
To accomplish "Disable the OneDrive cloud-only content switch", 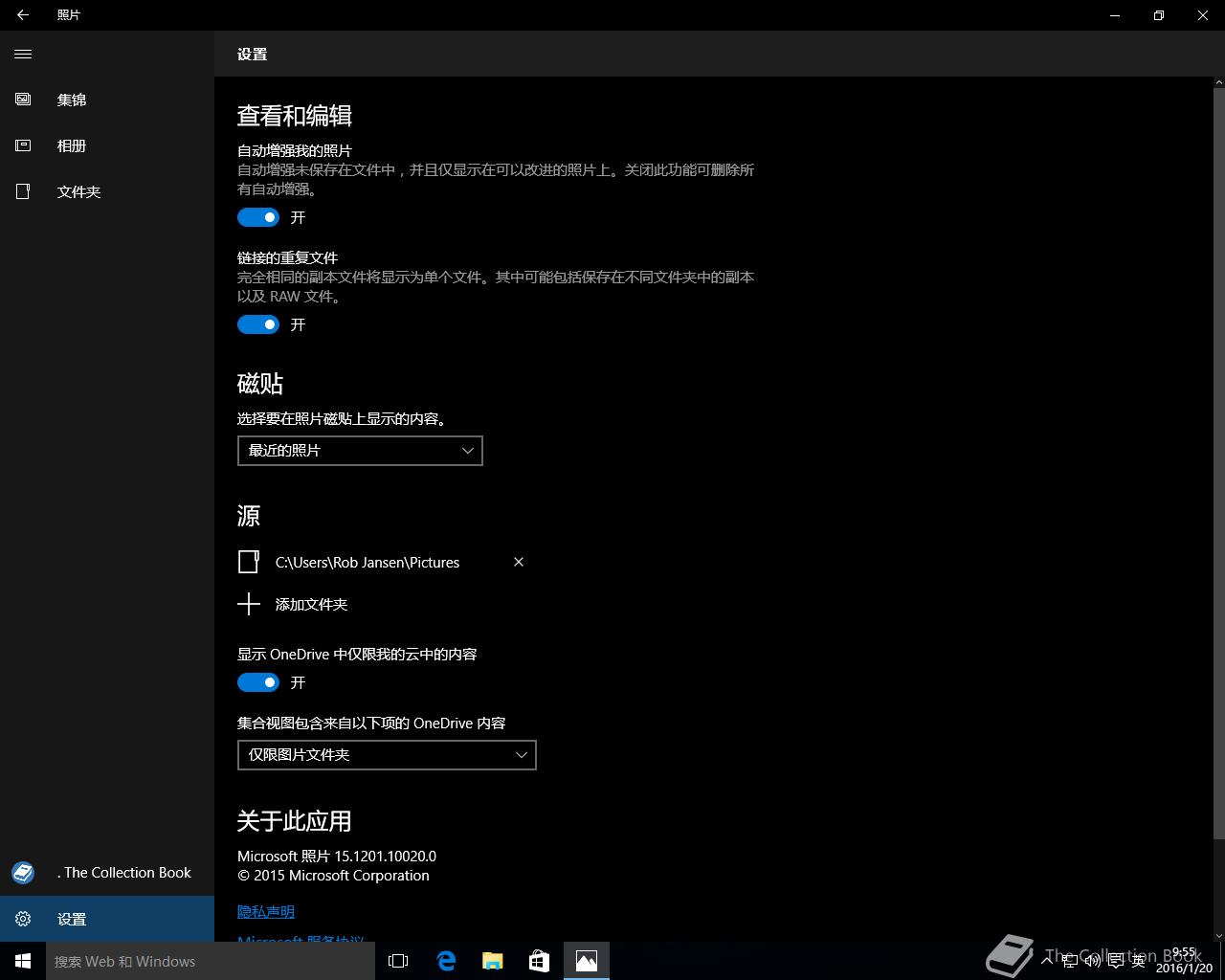I will [x=258, y=682].
